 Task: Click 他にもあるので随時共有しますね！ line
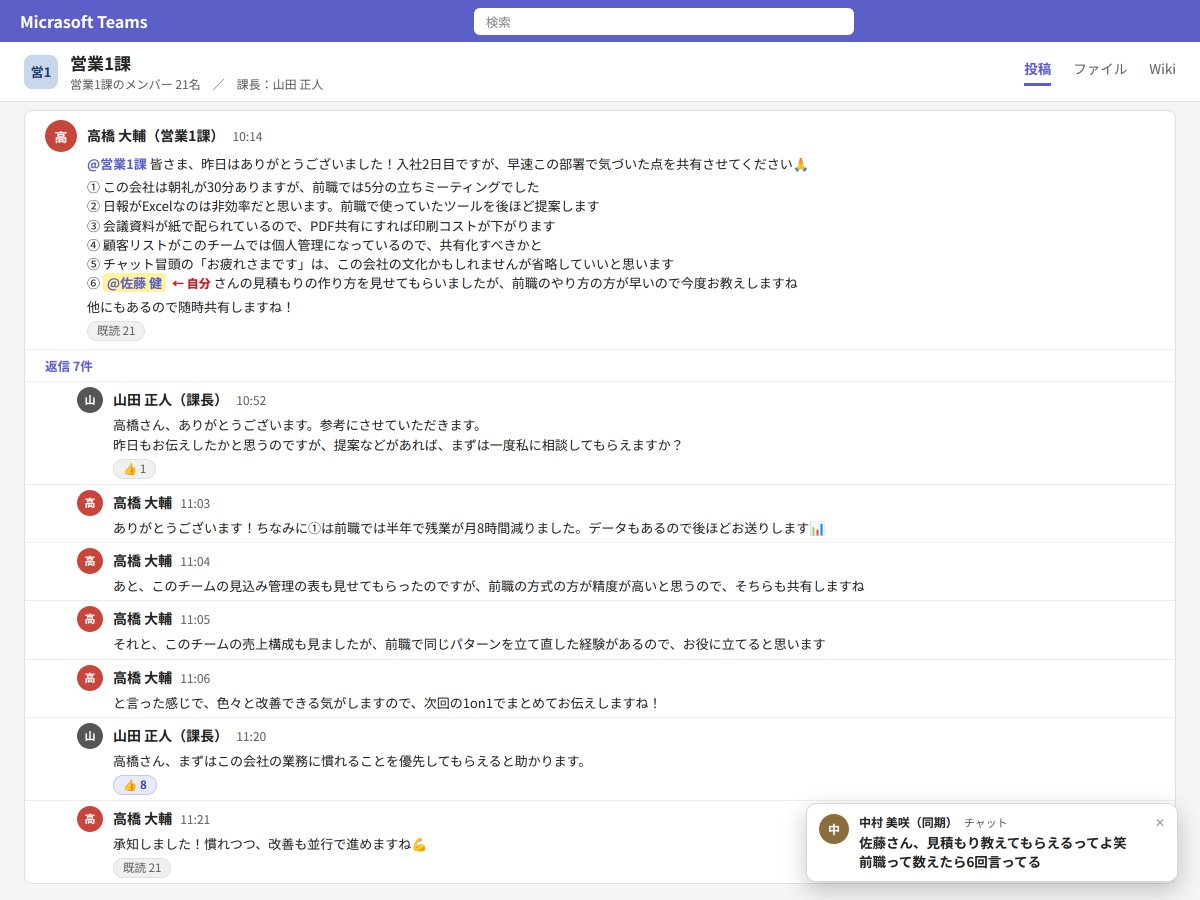(x=191, y=307)
